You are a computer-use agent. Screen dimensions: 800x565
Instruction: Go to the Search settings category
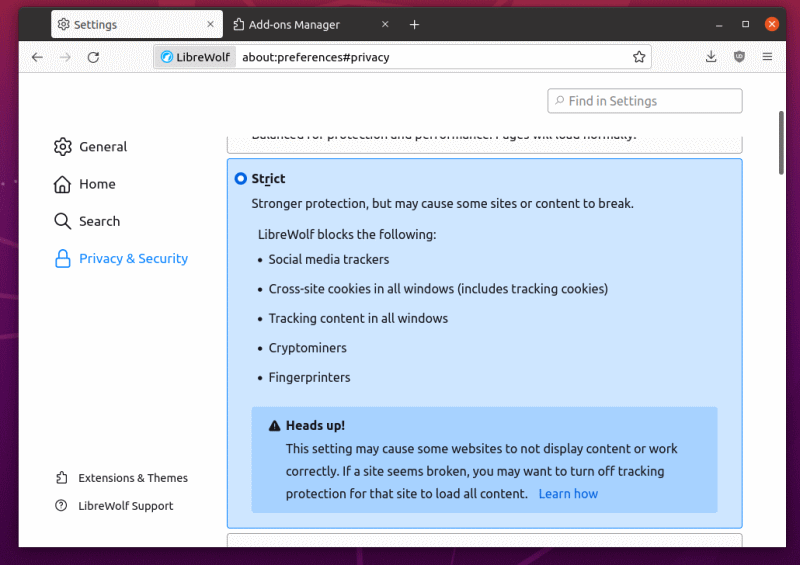(99, 221)
